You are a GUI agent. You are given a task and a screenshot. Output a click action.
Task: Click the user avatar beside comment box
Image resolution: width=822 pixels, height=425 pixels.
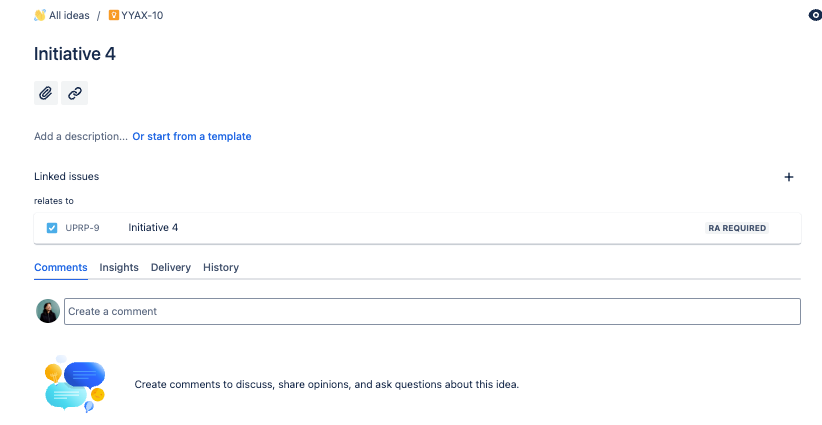(48, 311)
